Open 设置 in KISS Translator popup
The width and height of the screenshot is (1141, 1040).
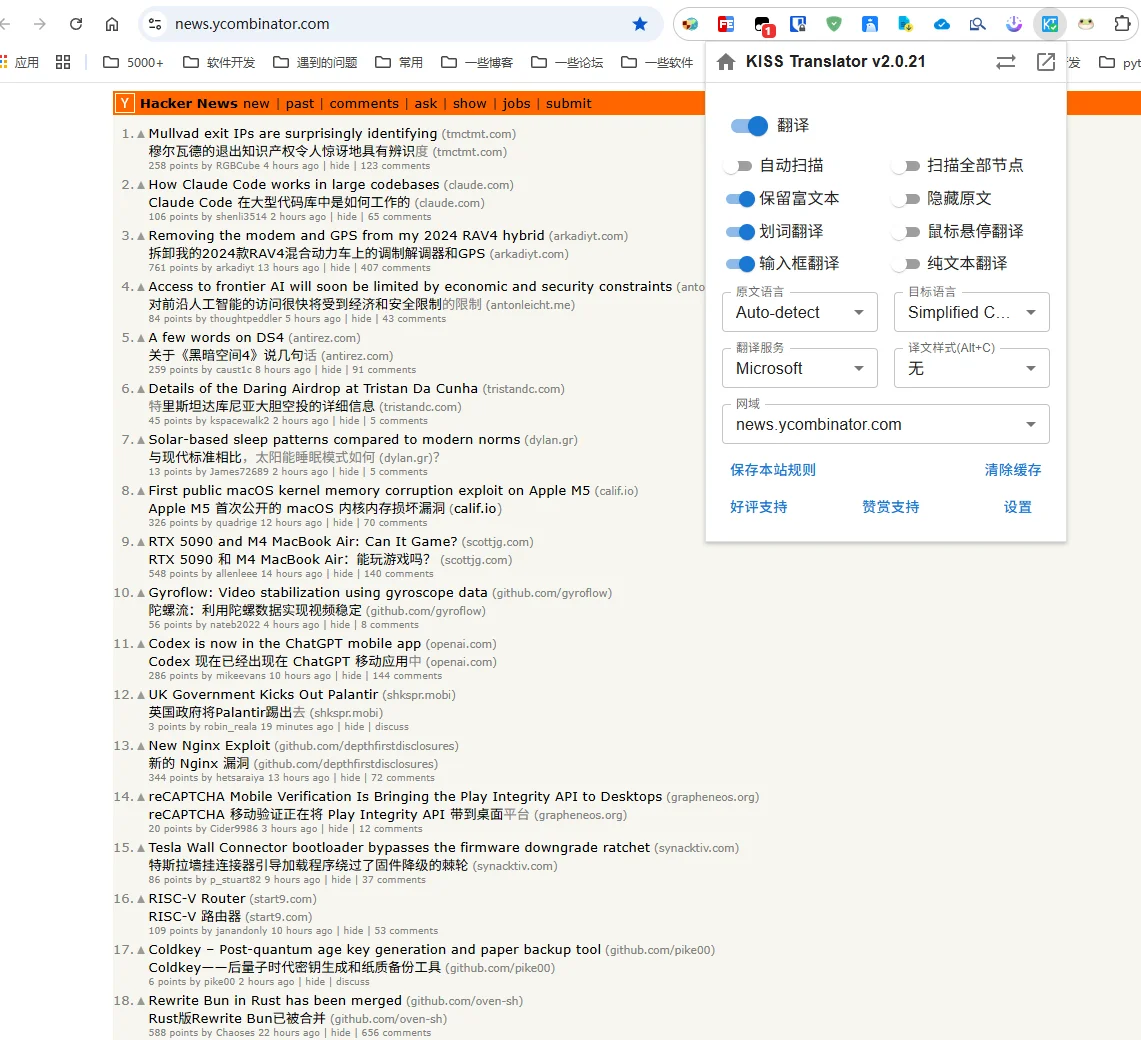point(1018,507)
